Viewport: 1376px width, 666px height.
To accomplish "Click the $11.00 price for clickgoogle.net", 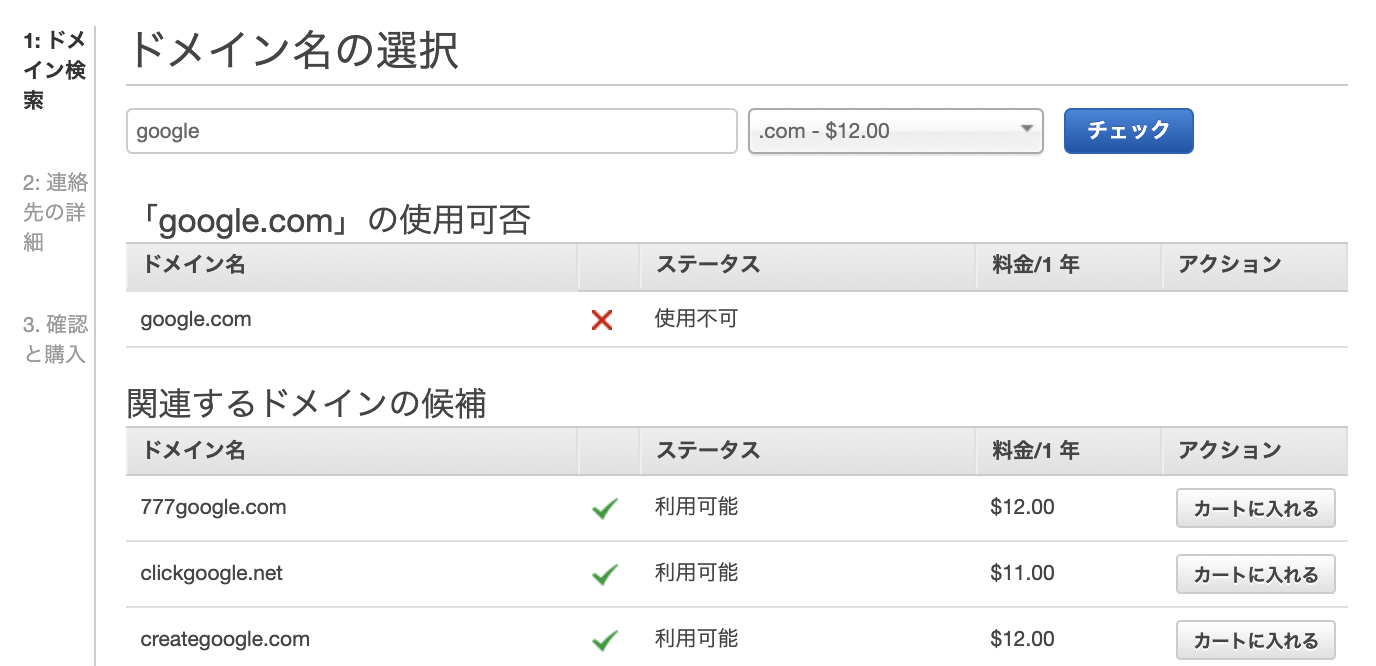I will 1022,573.
